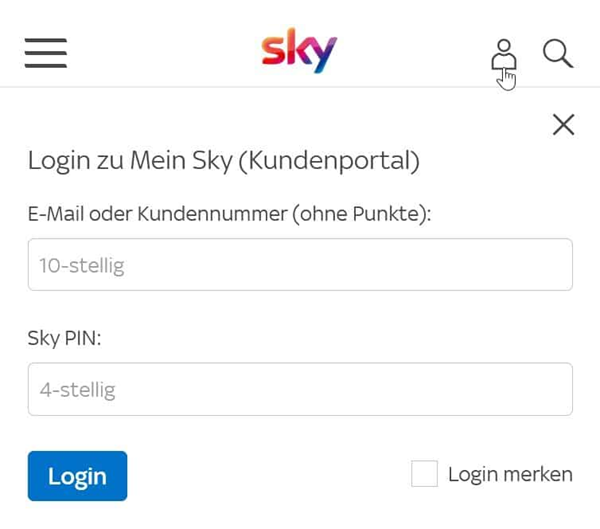
Task: Open search via the magnifier icon
Action: [558, 54]
